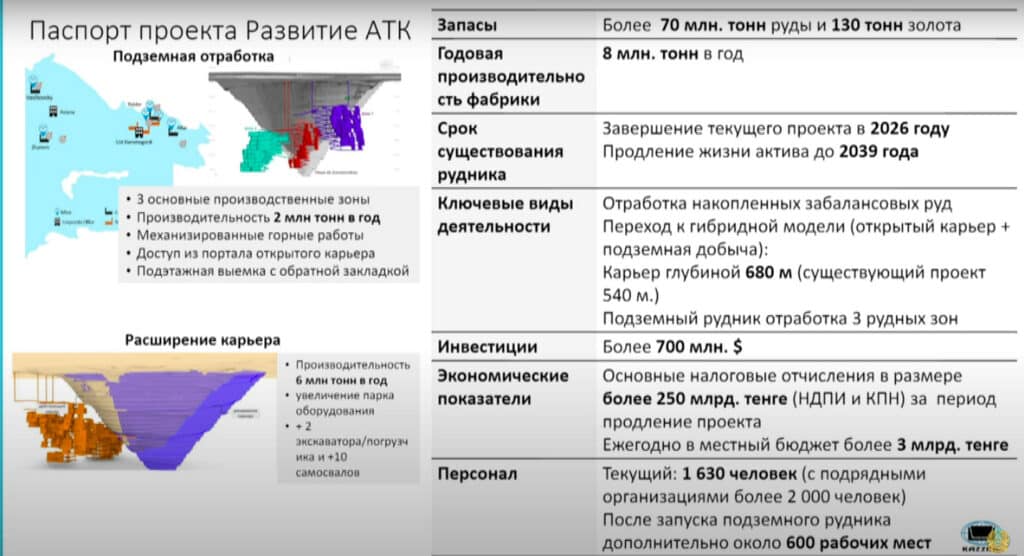
Task: Click text 'Производительность 6 млн тонн в год'
Action: pos(353,372)
